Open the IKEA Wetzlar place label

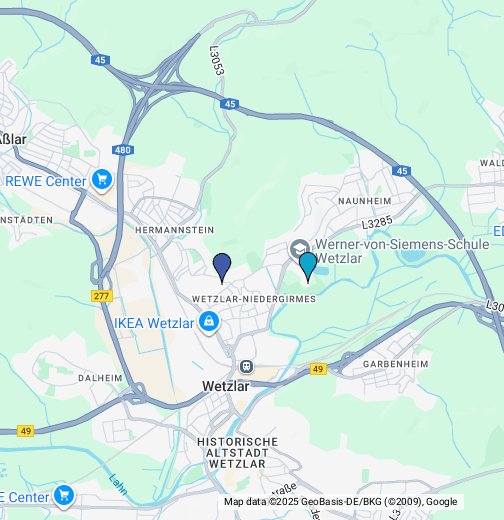[154, 323]
